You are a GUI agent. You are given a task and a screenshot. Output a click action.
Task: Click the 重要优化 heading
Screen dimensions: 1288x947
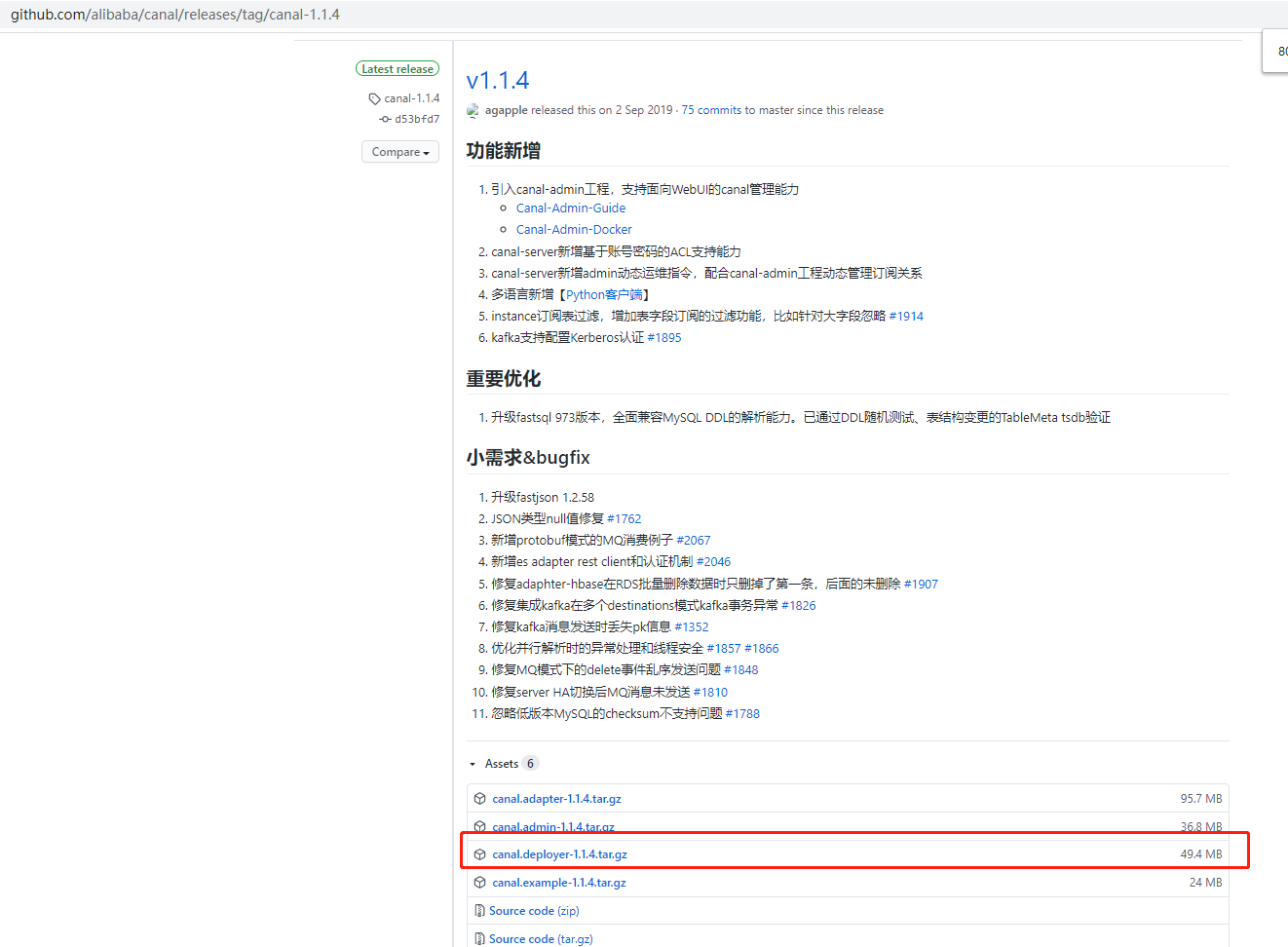click(503, 379)
